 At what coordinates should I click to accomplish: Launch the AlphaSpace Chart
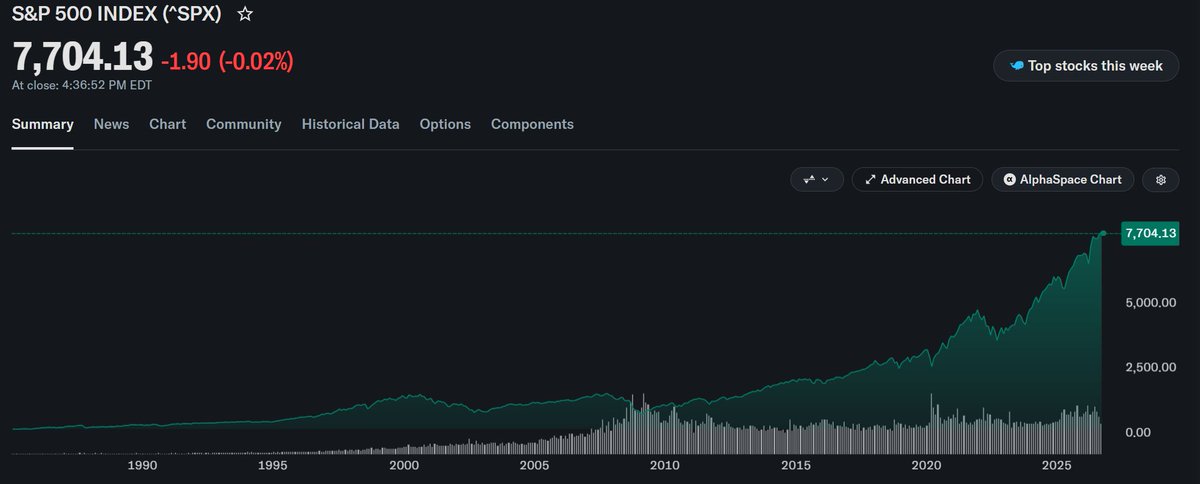pos(1063,180)
